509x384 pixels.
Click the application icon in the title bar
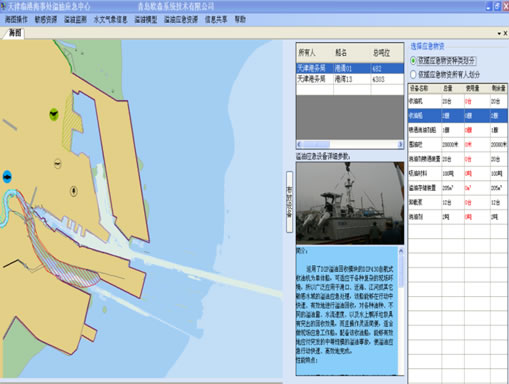point(3,6)
